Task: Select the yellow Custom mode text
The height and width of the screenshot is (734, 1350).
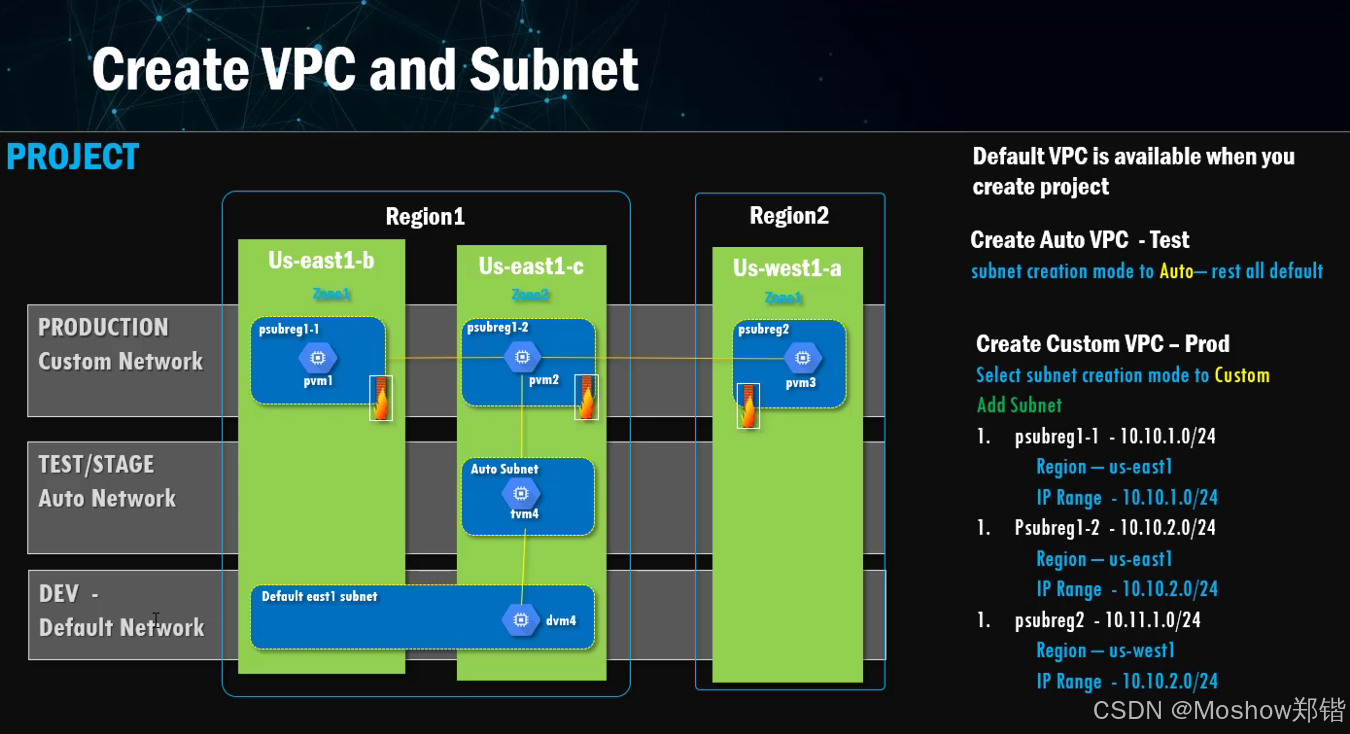Action: coord(1243,375)
